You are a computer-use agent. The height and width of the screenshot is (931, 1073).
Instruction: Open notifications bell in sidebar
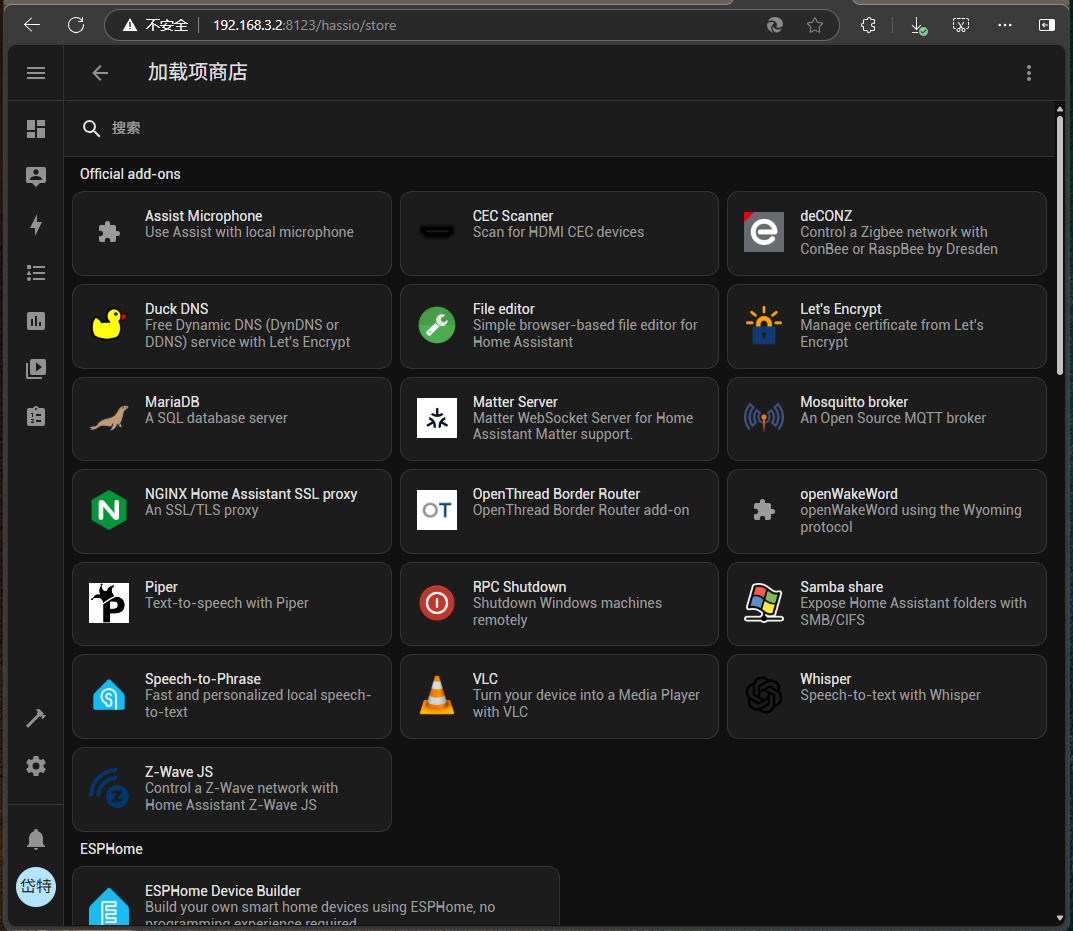36,839
